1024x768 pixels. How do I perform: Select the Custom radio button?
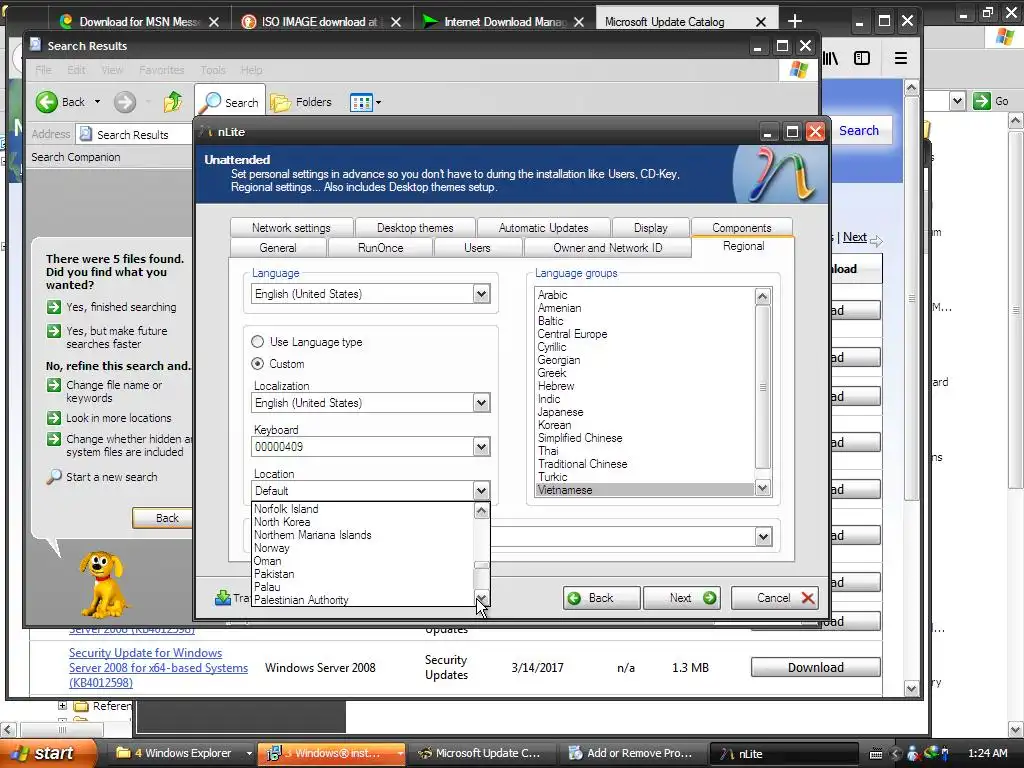pyautogui.click(x=258, y=364)
